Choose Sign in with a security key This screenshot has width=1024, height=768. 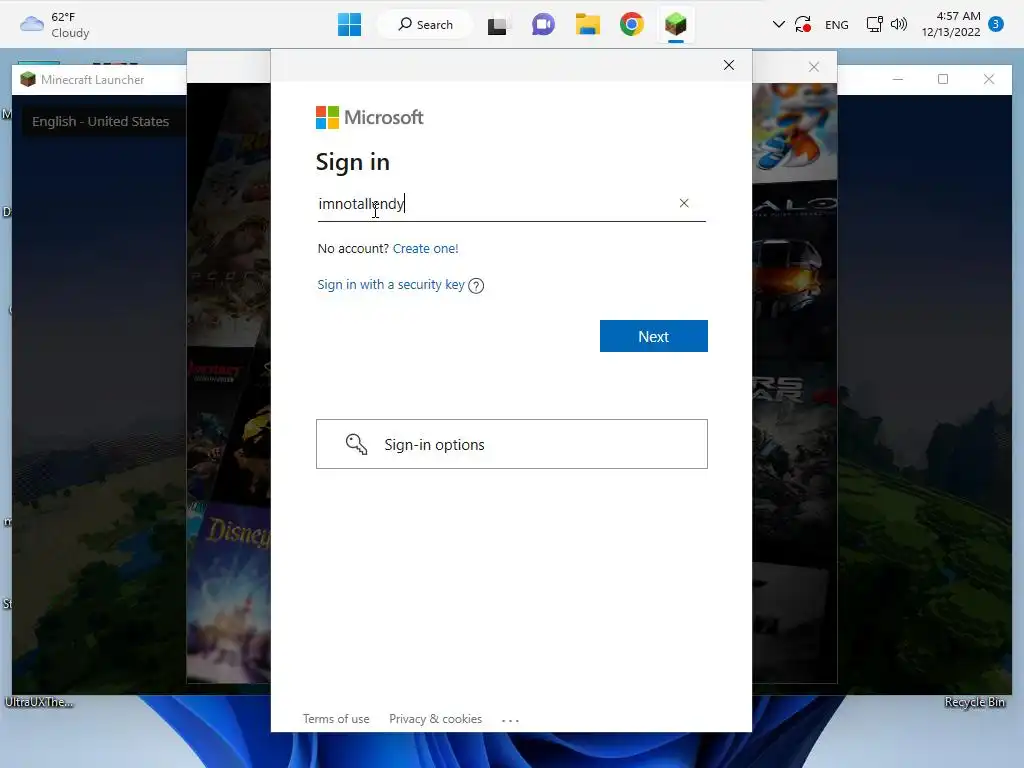pos(391,285)
